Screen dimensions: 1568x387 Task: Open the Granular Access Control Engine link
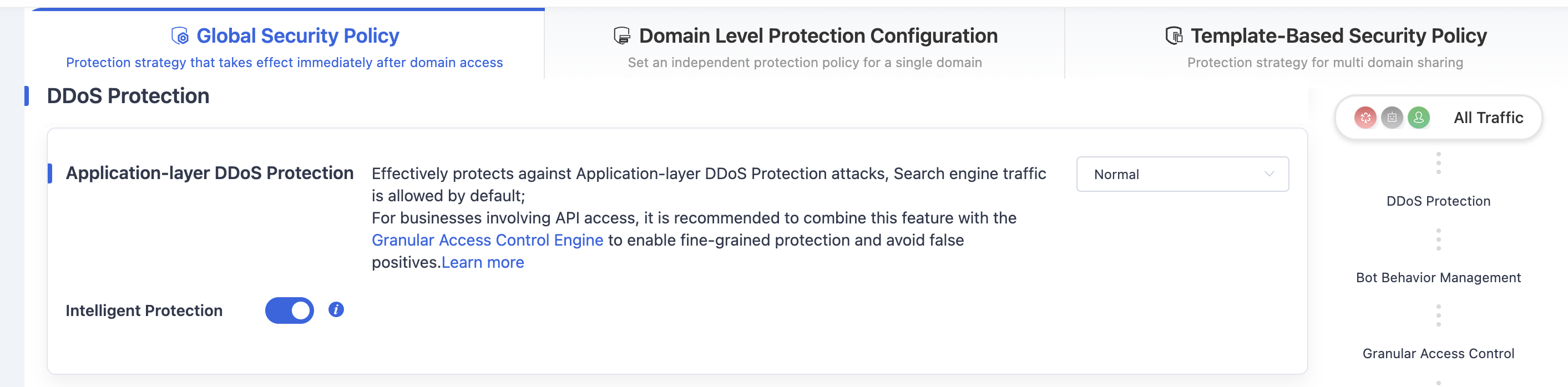488,241
